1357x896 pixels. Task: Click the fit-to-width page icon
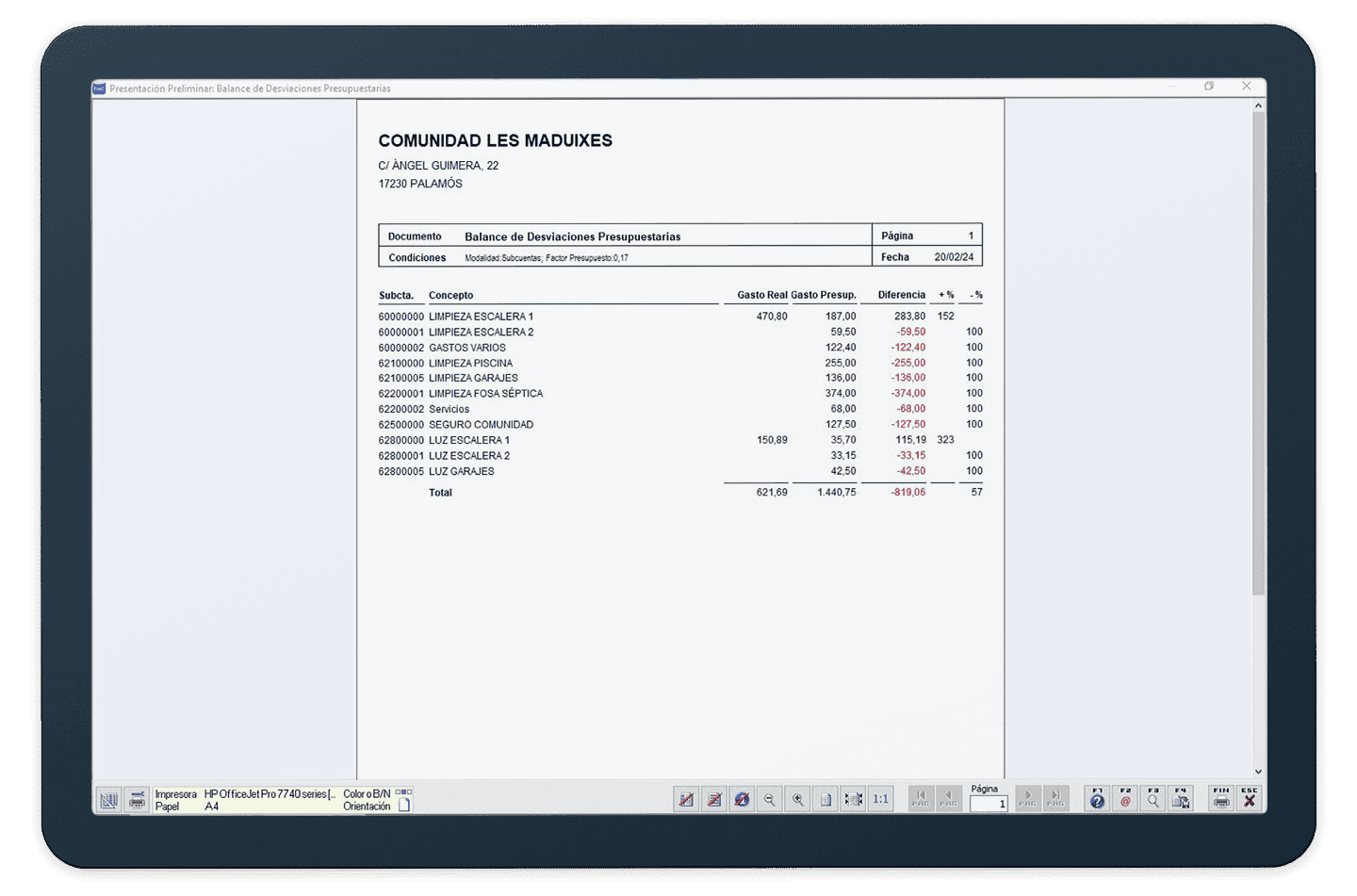tap(853, 799)
